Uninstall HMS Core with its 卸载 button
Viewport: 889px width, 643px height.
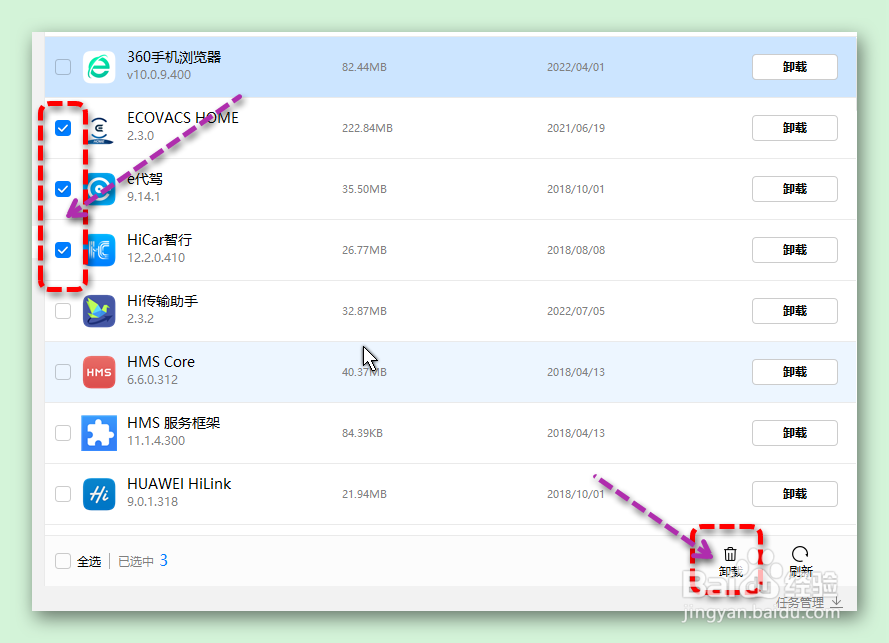(x=794, y=372)
